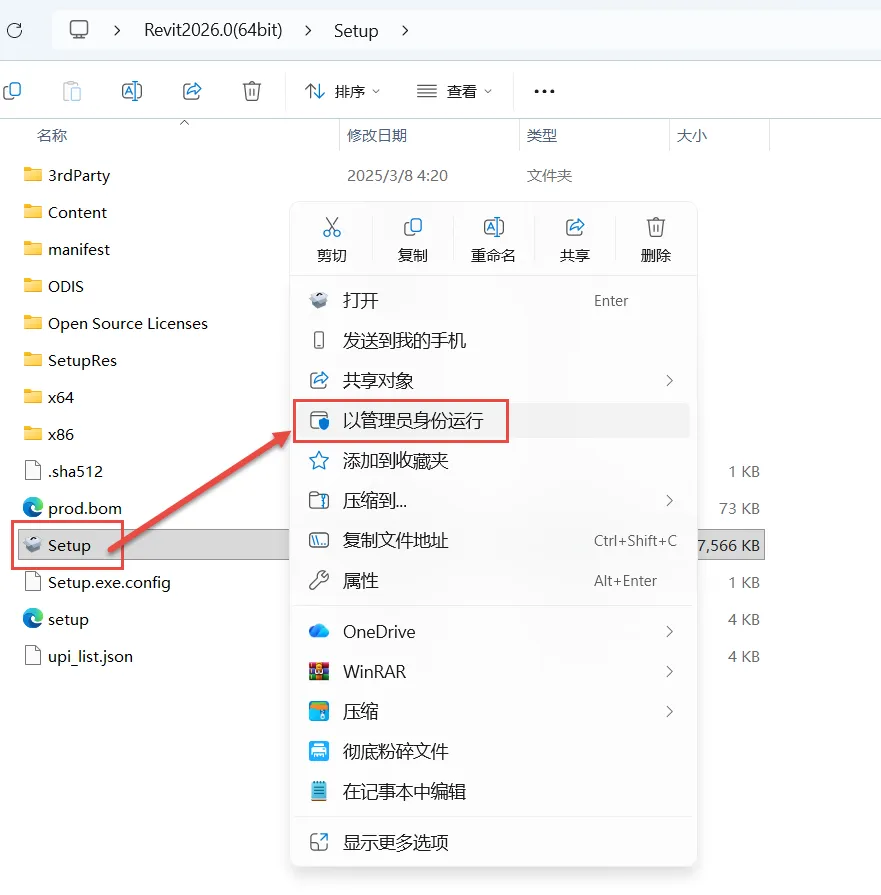Click the Setup.exe.config file icon
Screen dimensions: 881x895
pyautogui.click(x=33, y=582)
